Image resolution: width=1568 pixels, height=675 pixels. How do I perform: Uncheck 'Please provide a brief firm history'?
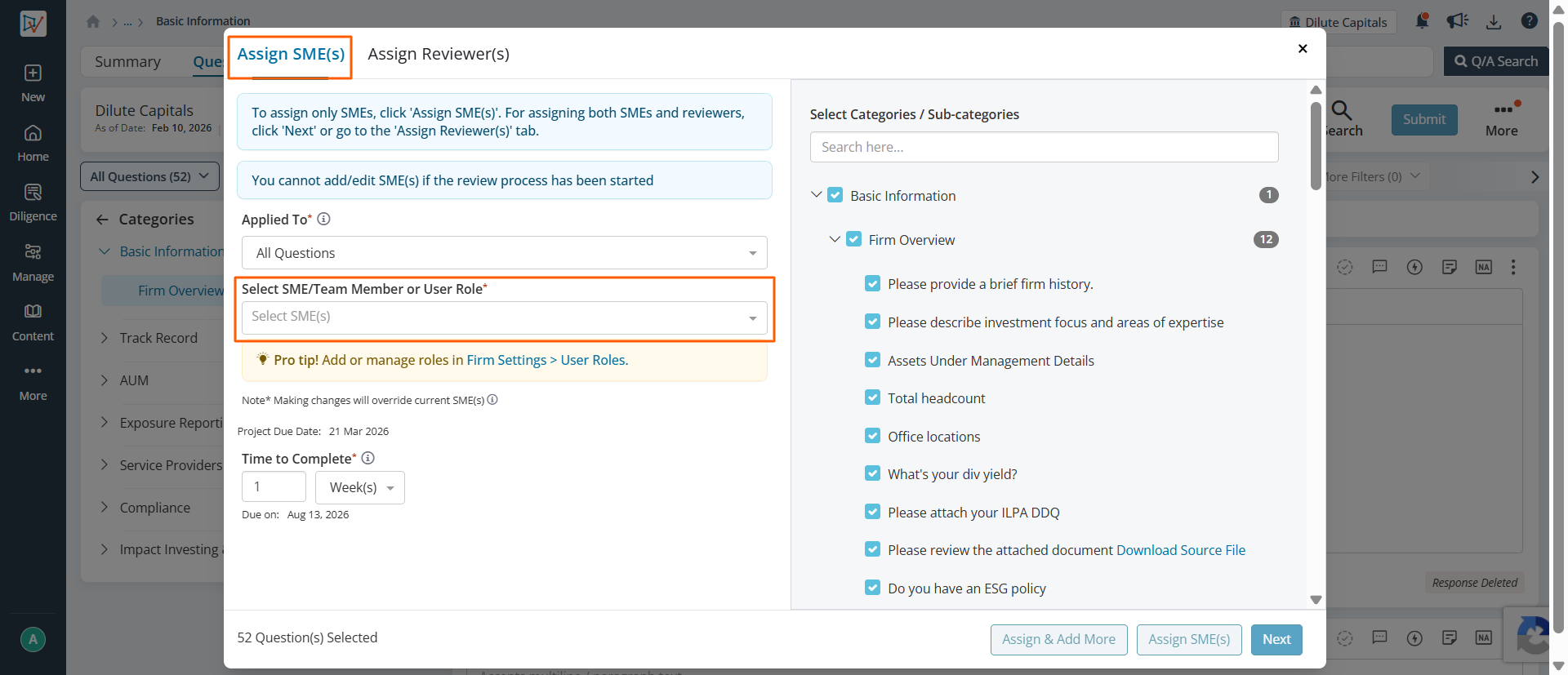tap(873, 283)
